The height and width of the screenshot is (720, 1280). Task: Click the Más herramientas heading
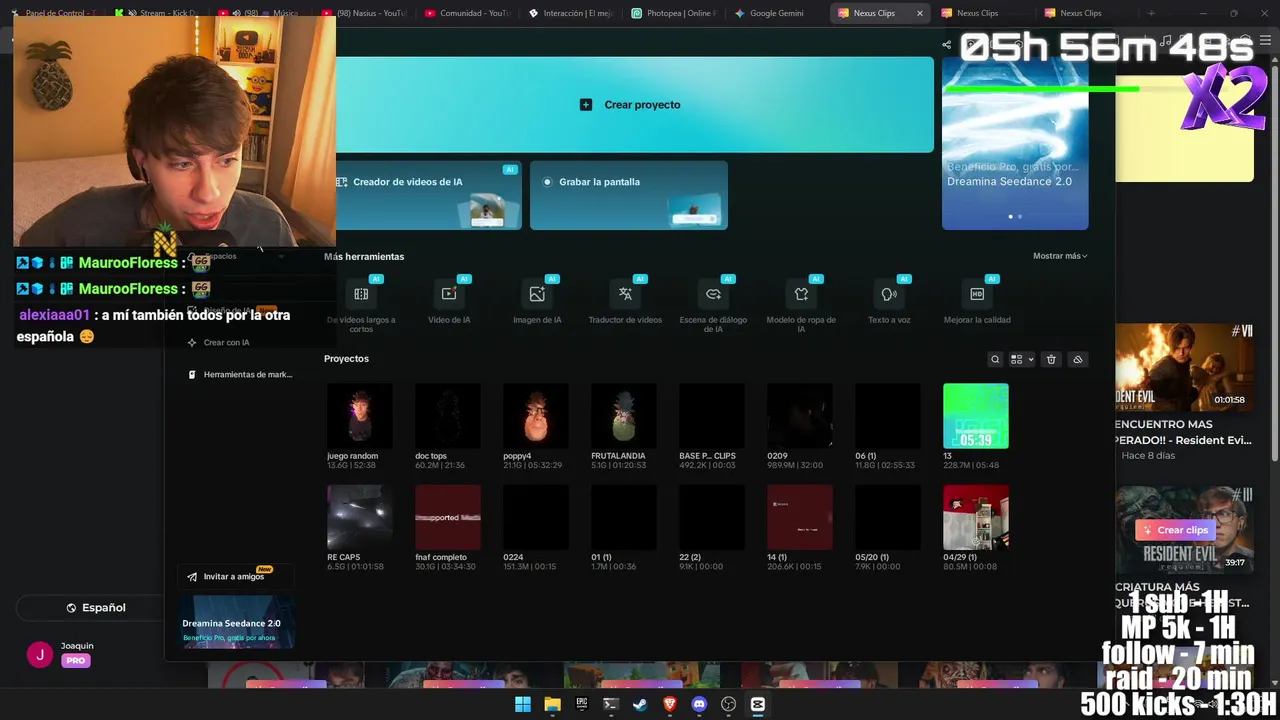coord(364,256)
